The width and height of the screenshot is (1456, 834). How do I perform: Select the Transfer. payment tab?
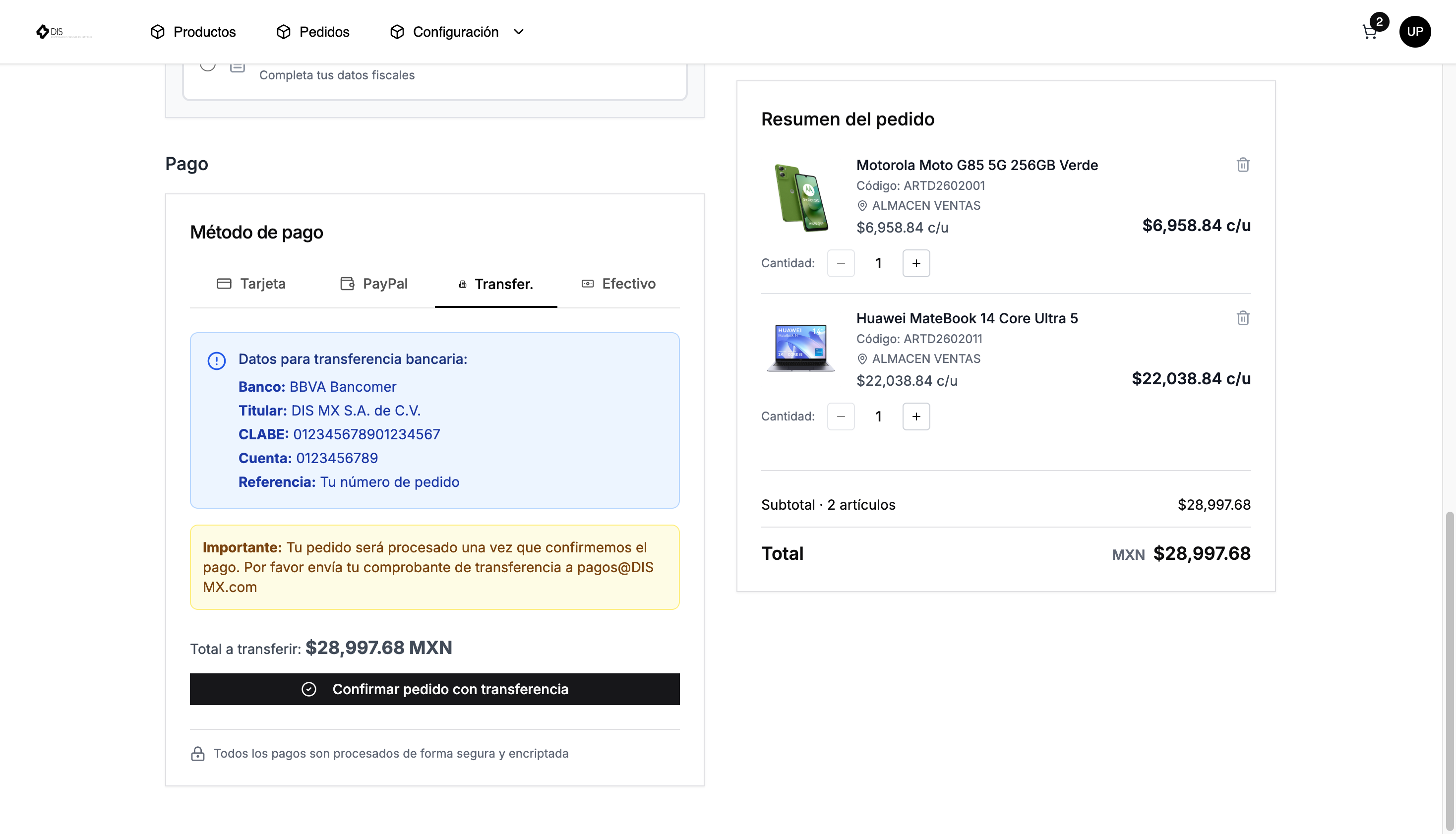click(495, 284)
